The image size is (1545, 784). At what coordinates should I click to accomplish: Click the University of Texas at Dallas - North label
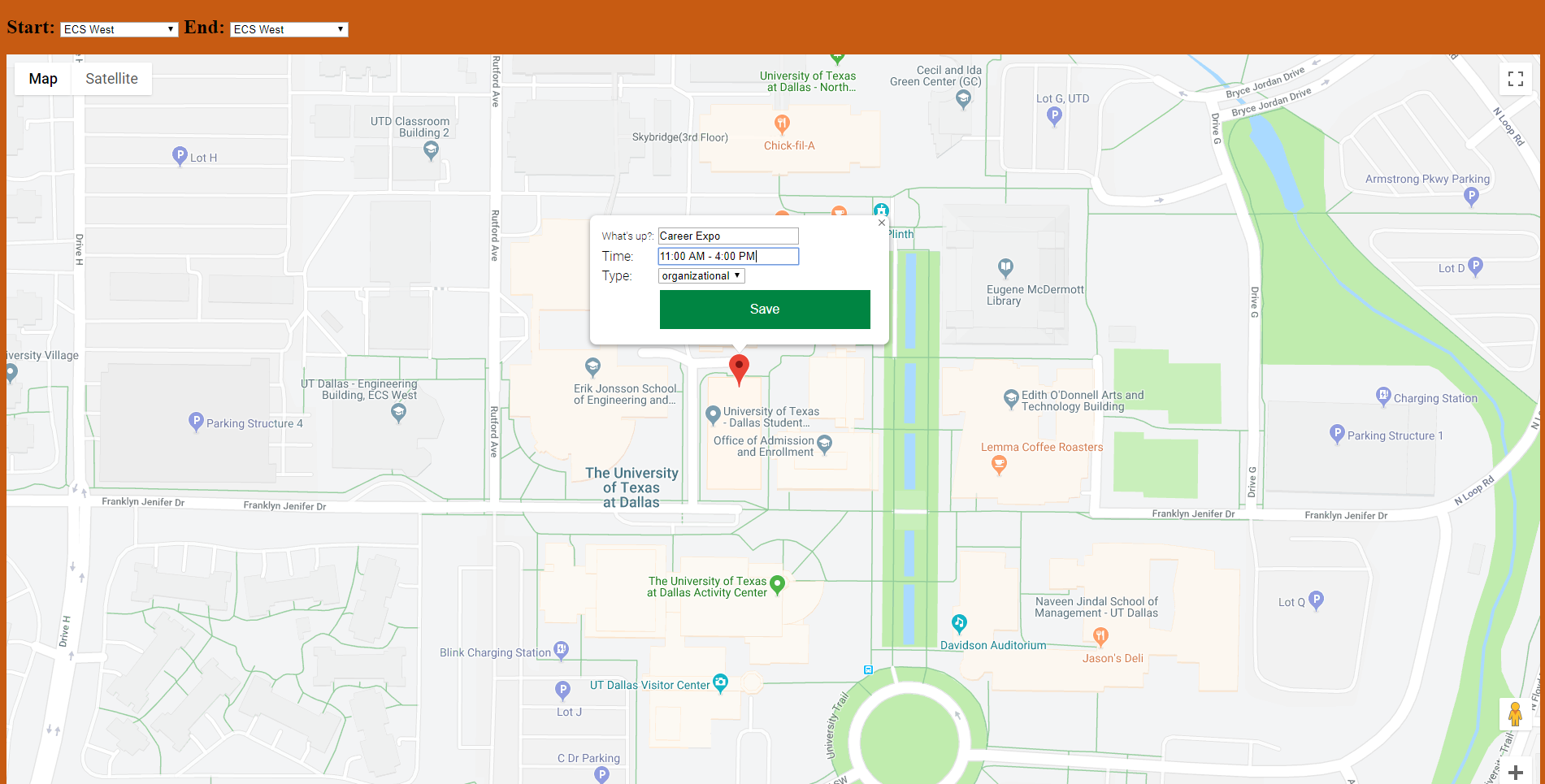[x=809, y=81]
